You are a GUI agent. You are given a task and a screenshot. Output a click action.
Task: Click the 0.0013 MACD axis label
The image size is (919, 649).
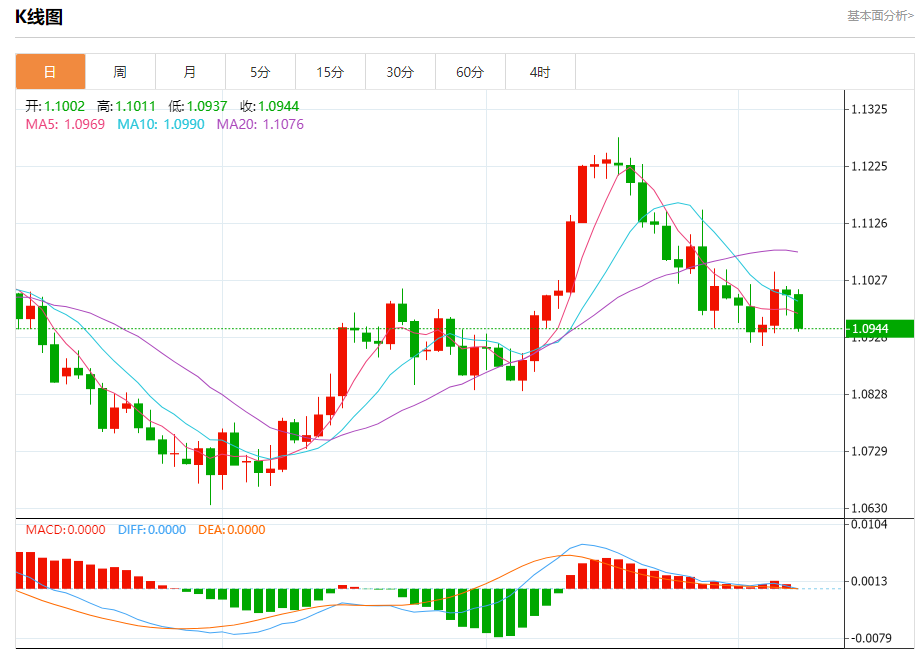[870, 582]
